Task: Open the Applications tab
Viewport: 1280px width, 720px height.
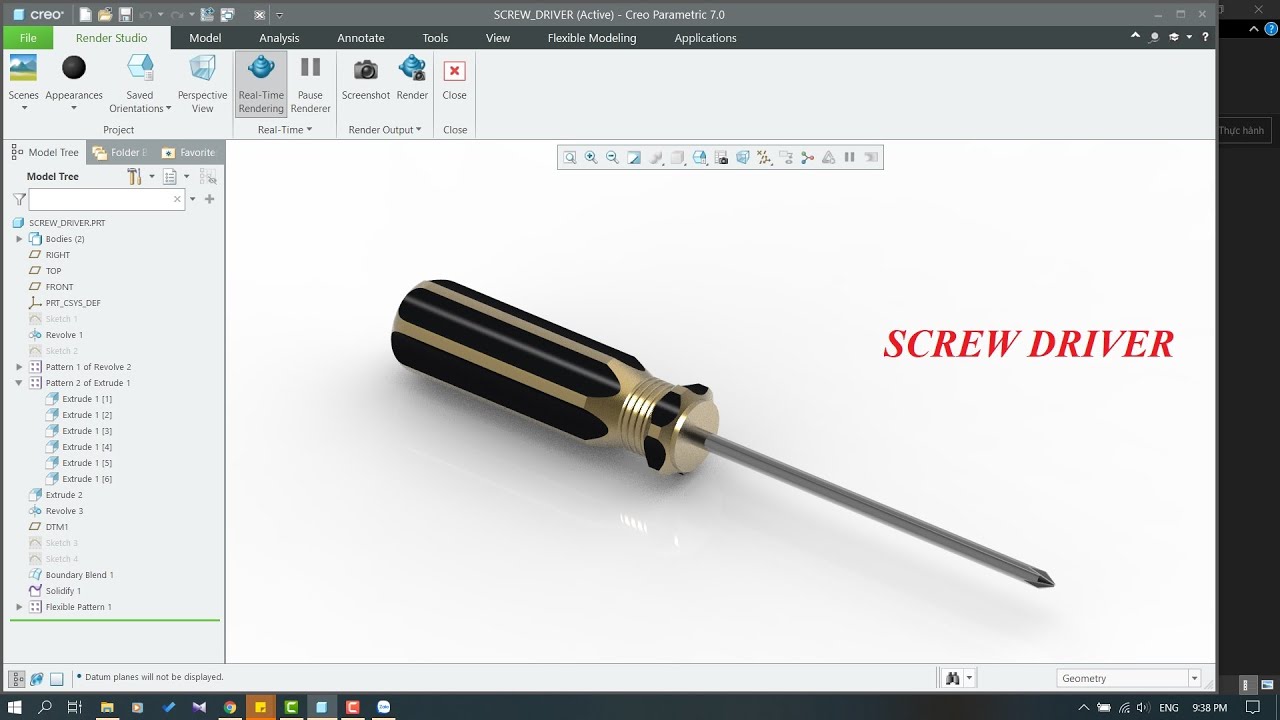Action: pos(705,38)
